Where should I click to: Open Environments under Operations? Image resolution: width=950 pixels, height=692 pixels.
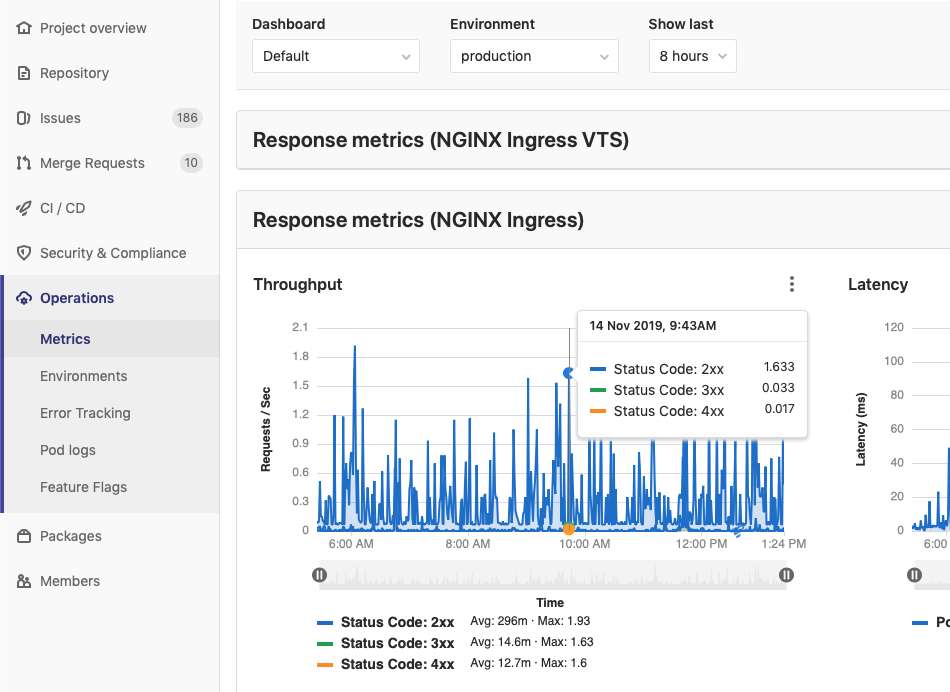(x=84, y=376)
